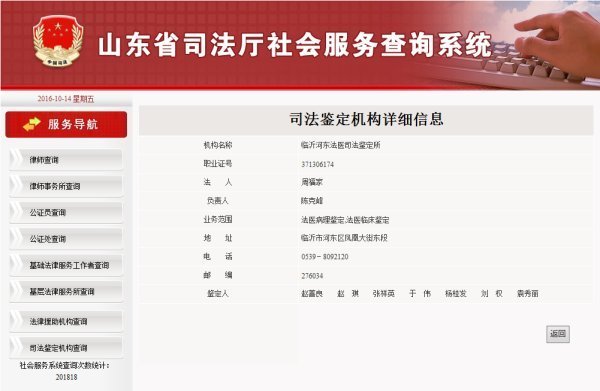The height and width of the screenshot is (391, 600).
Task: Open the 基层法律服务所查询 entry
Action: (66, 292)
